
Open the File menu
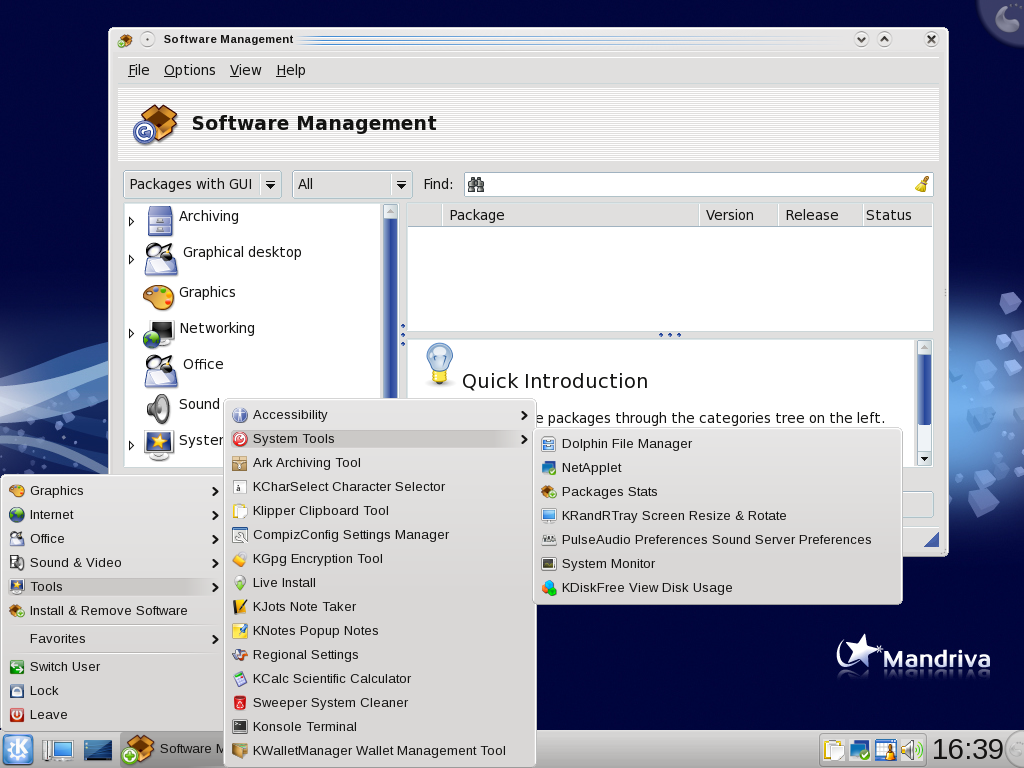pos(138,70)
